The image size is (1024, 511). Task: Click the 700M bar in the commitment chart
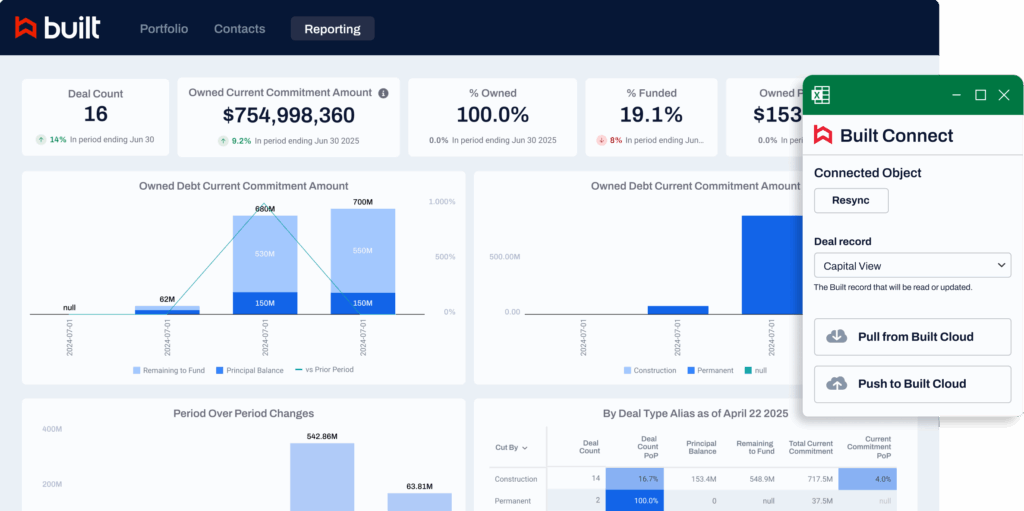(362, 260)
